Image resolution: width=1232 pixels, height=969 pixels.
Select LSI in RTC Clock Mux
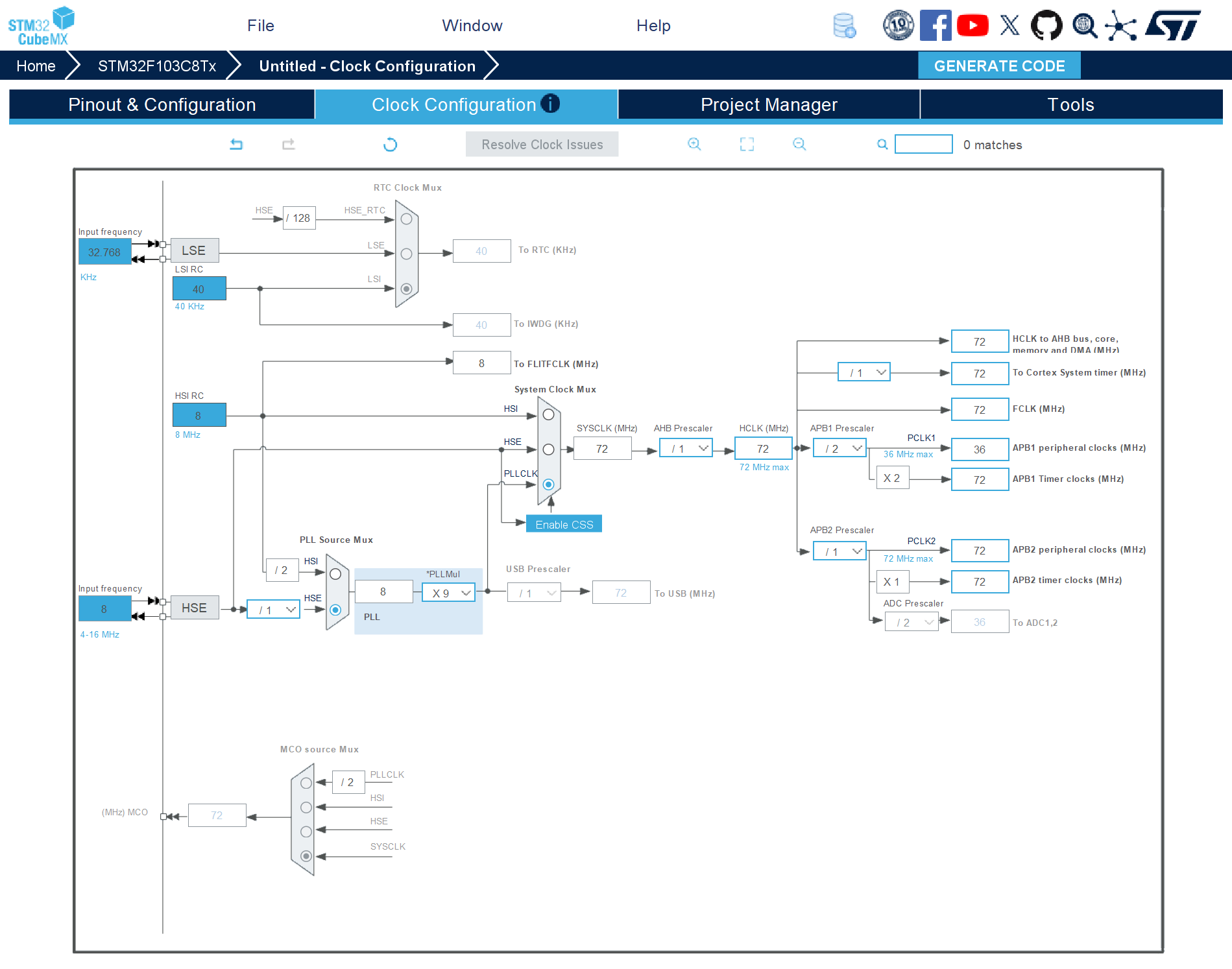(x=406, y=289)
